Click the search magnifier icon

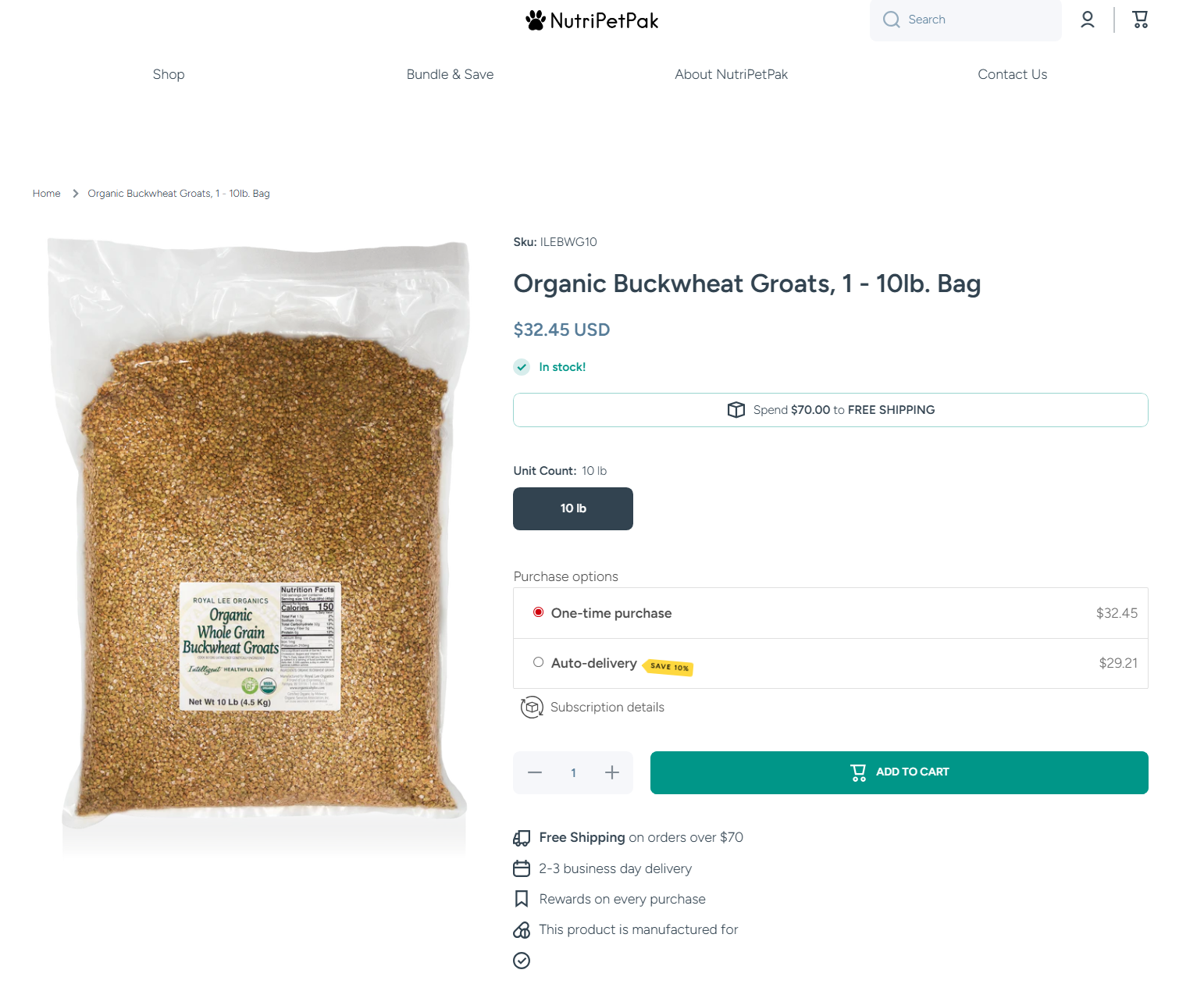pyautogui.click(x=891, y=20)
